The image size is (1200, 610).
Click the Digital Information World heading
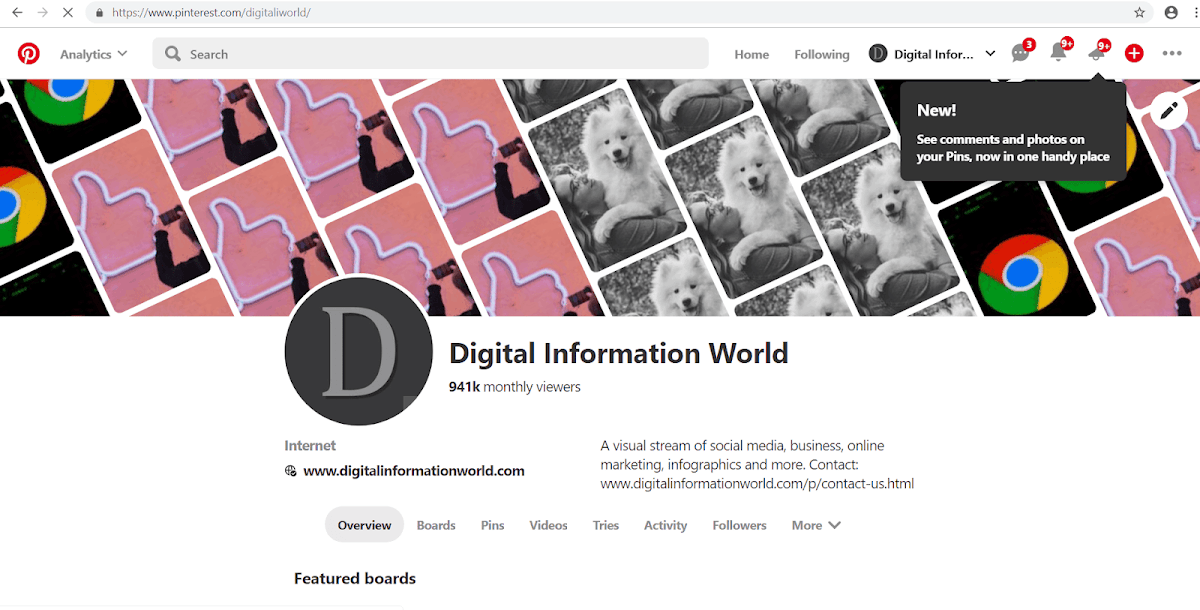click(x=619, y=353)
